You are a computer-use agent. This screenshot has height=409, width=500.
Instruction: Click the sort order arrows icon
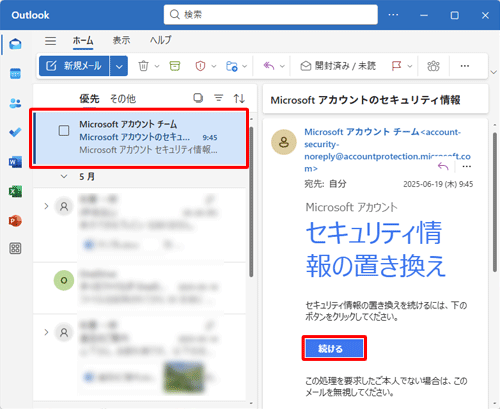tap(239, 98)
